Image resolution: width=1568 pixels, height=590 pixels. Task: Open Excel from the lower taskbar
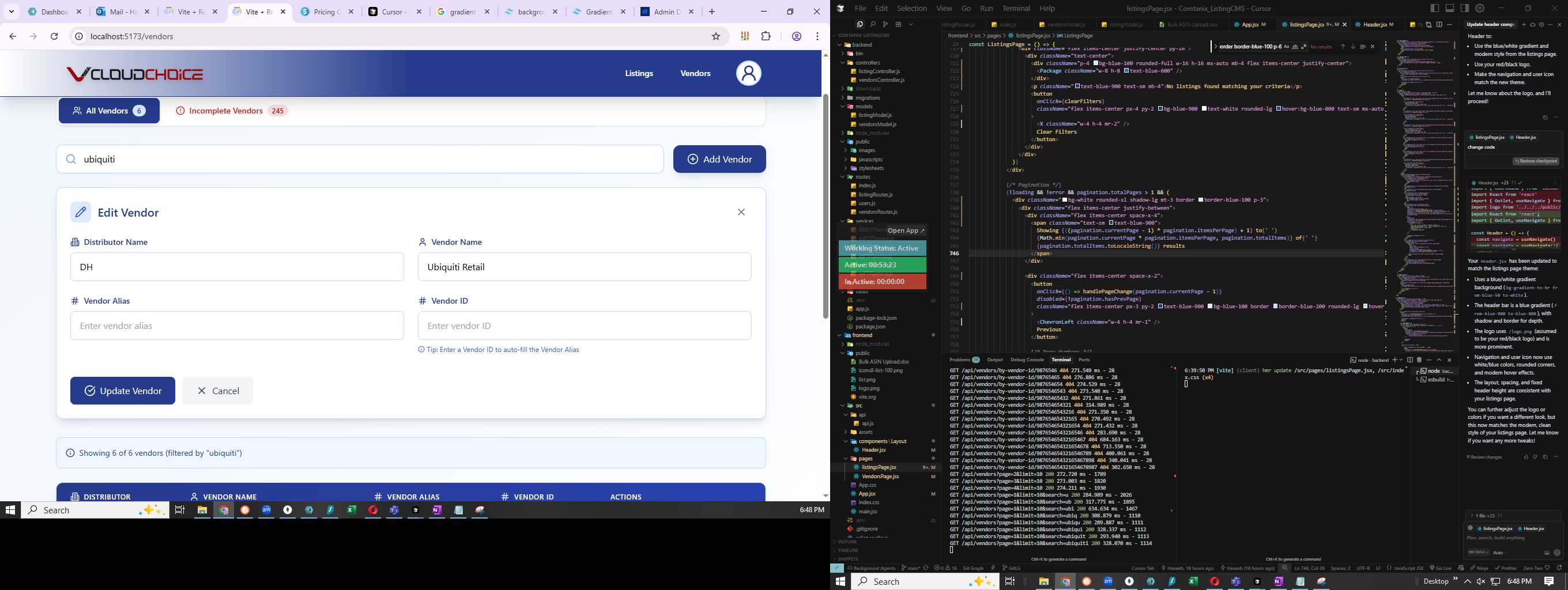coord(1193,581)
